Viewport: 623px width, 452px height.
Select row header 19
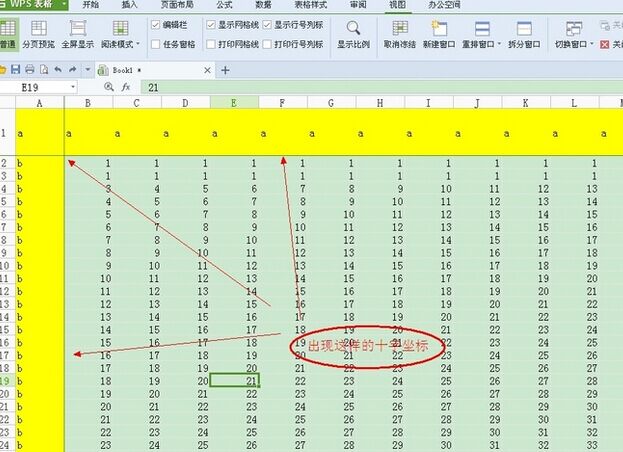(x=8, y=381)
